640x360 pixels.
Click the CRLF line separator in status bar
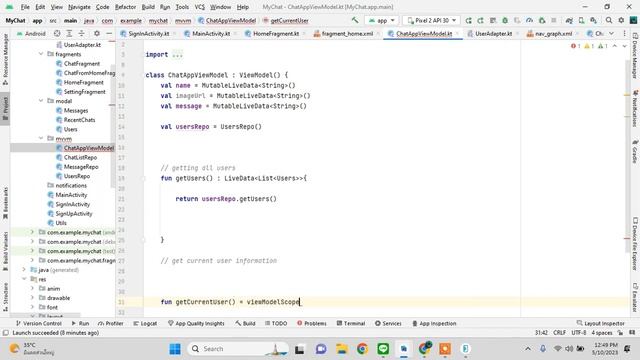pyautogui.click(x=559, y=333)
